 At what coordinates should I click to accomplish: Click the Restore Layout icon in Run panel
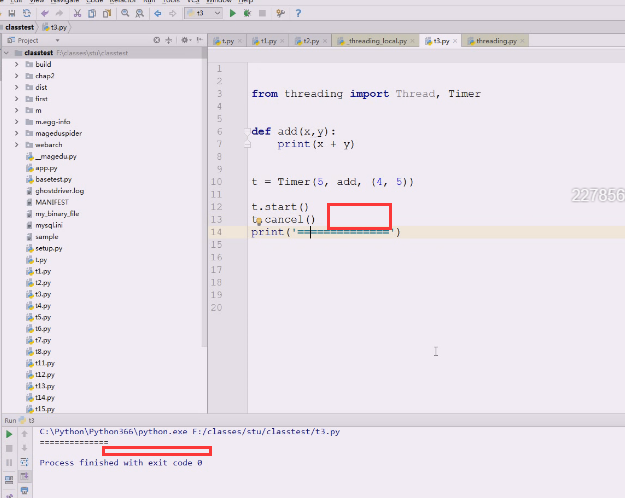coord(9,480)
